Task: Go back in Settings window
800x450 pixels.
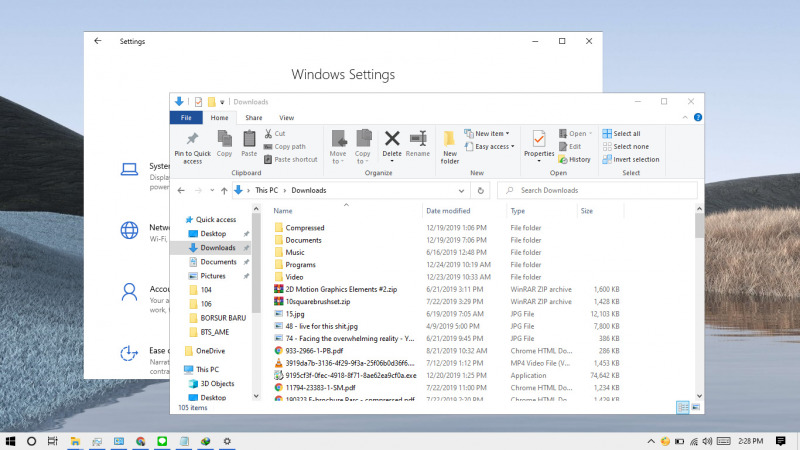Action: 97,41
